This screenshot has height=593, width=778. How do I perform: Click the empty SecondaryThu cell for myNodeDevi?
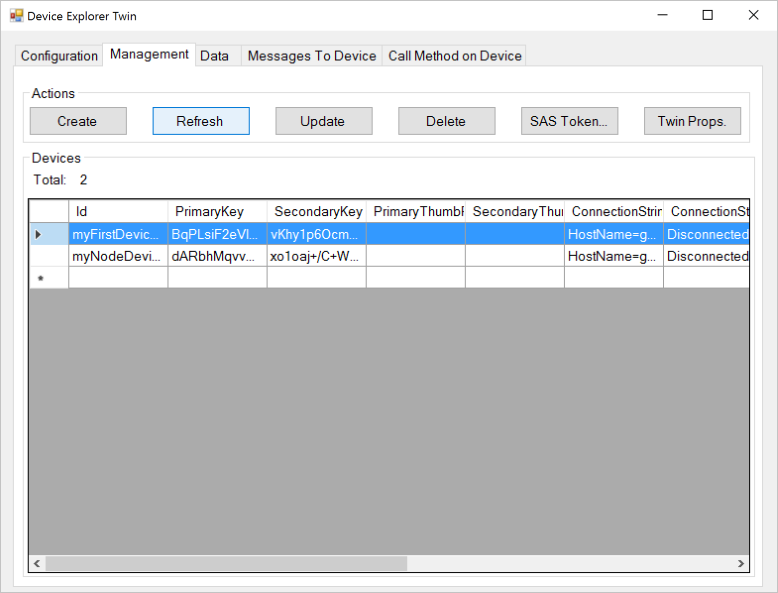[x=515, y=256]
